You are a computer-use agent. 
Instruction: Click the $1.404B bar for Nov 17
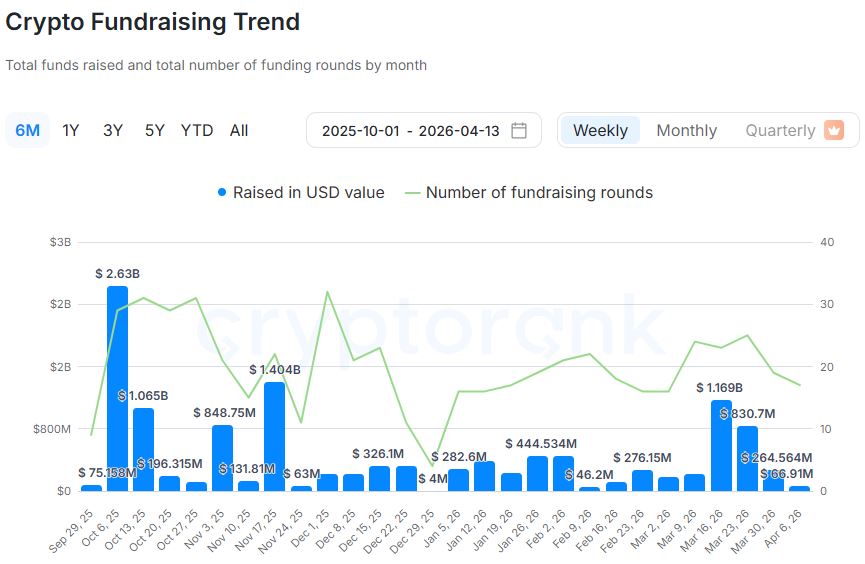pos(274,436)
